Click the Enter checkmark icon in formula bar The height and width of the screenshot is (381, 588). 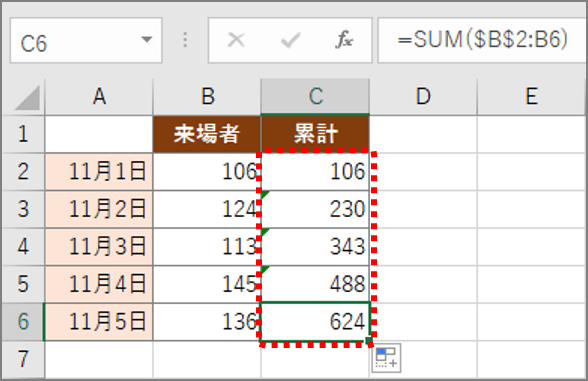point(290,40)
